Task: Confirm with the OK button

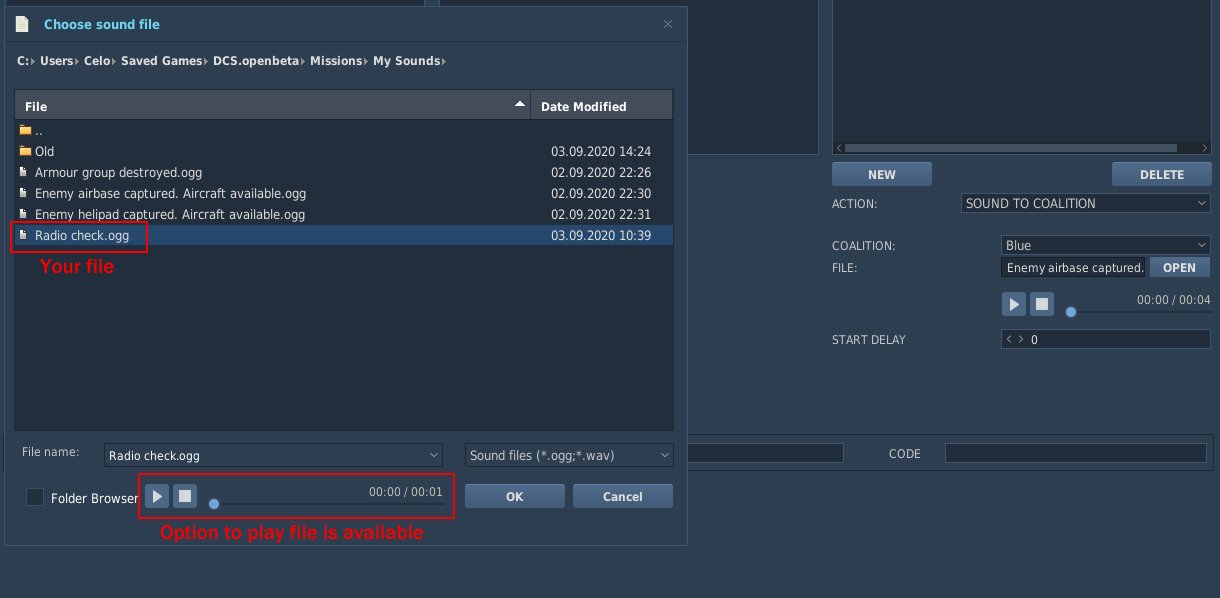Action: pyautogui.click(x=515, y=496)
